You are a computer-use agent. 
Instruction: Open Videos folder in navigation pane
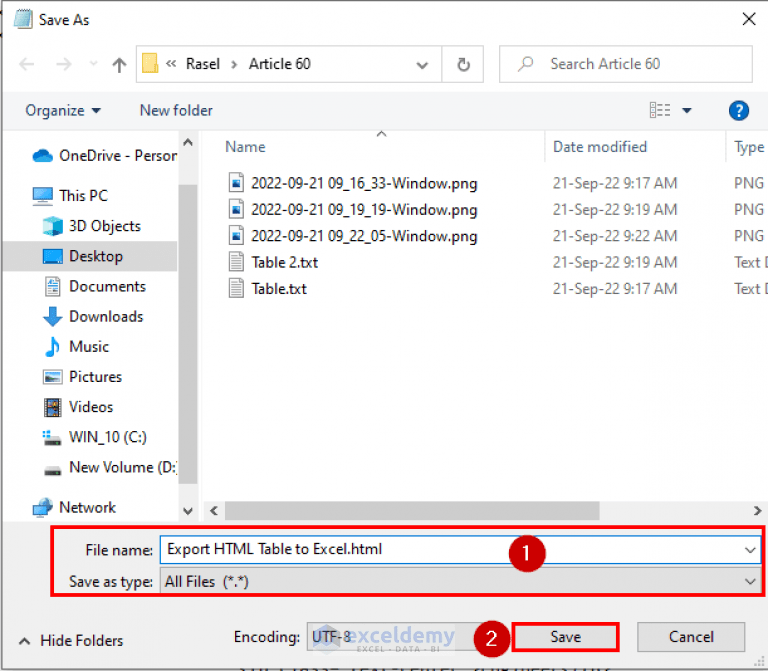coord(78,407)
